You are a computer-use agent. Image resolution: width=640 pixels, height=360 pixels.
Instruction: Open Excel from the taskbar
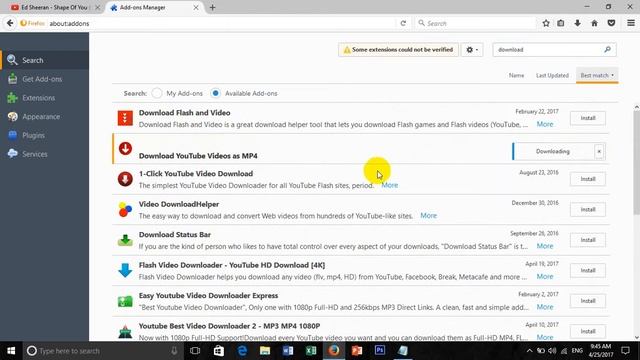(x=311, y=351)
